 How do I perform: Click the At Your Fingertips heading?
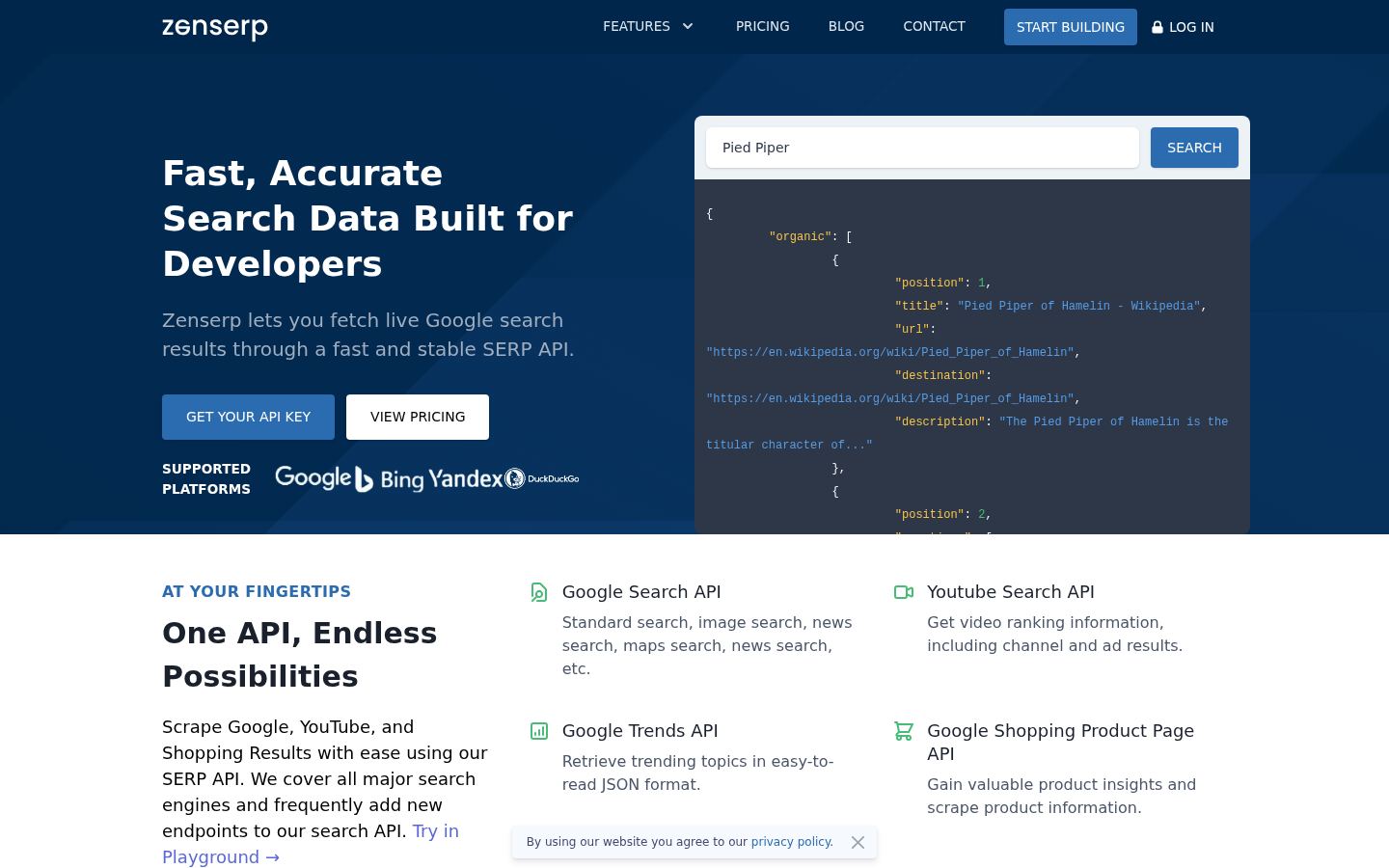click(x=257, y=591)
